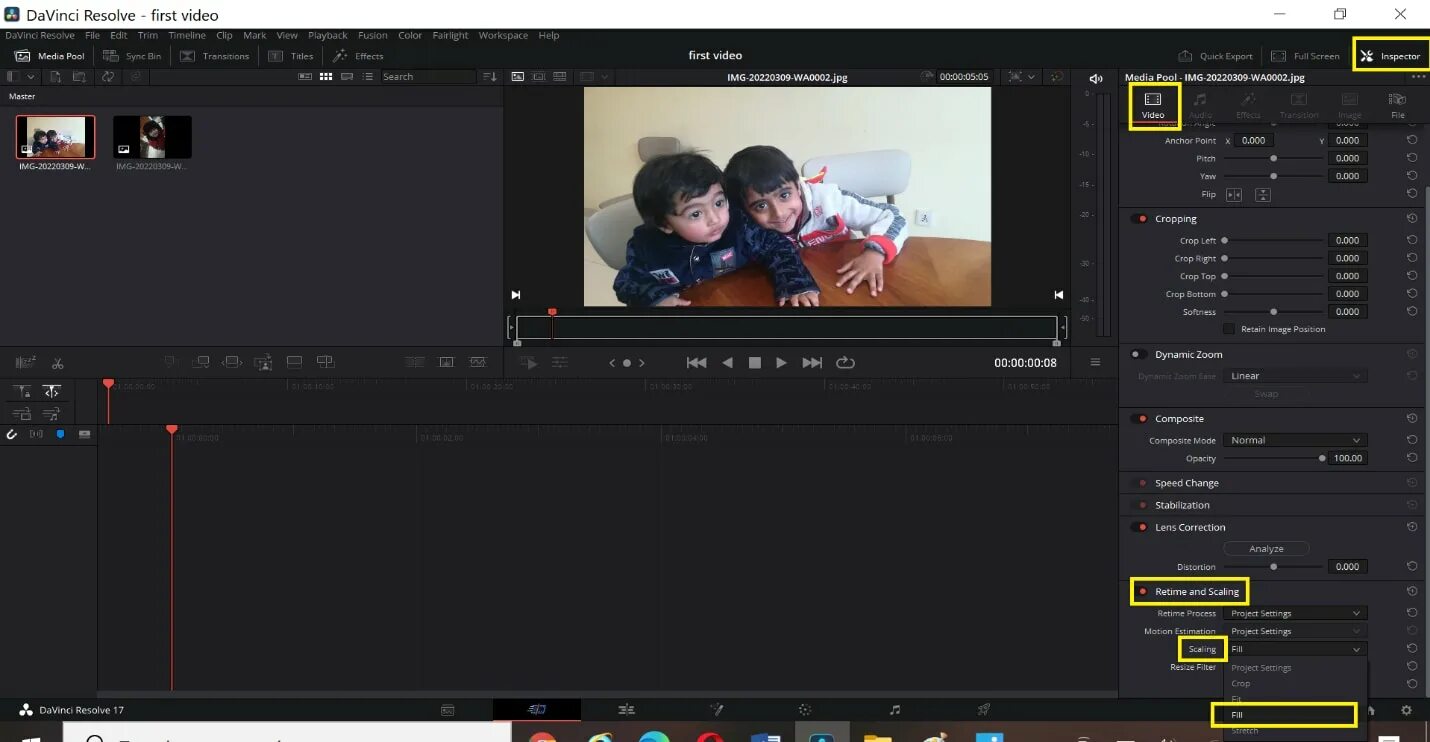Reset the Crop Top value
Screen dimensions: 1430x742
pos(1412,276)
